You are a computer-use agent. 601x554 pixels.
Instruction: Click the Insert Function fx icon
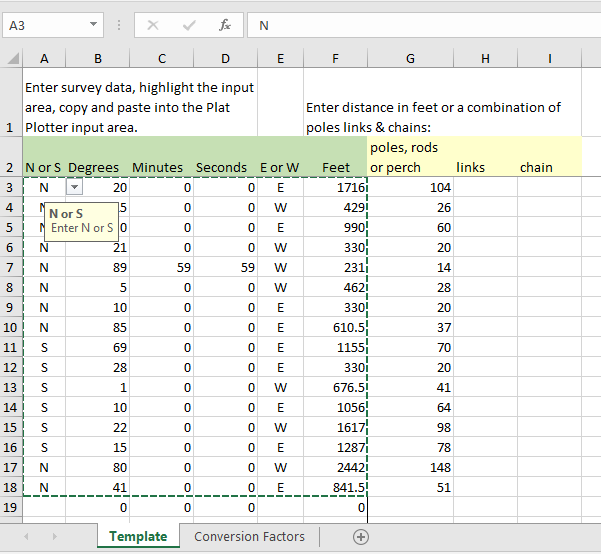(225, 25)
